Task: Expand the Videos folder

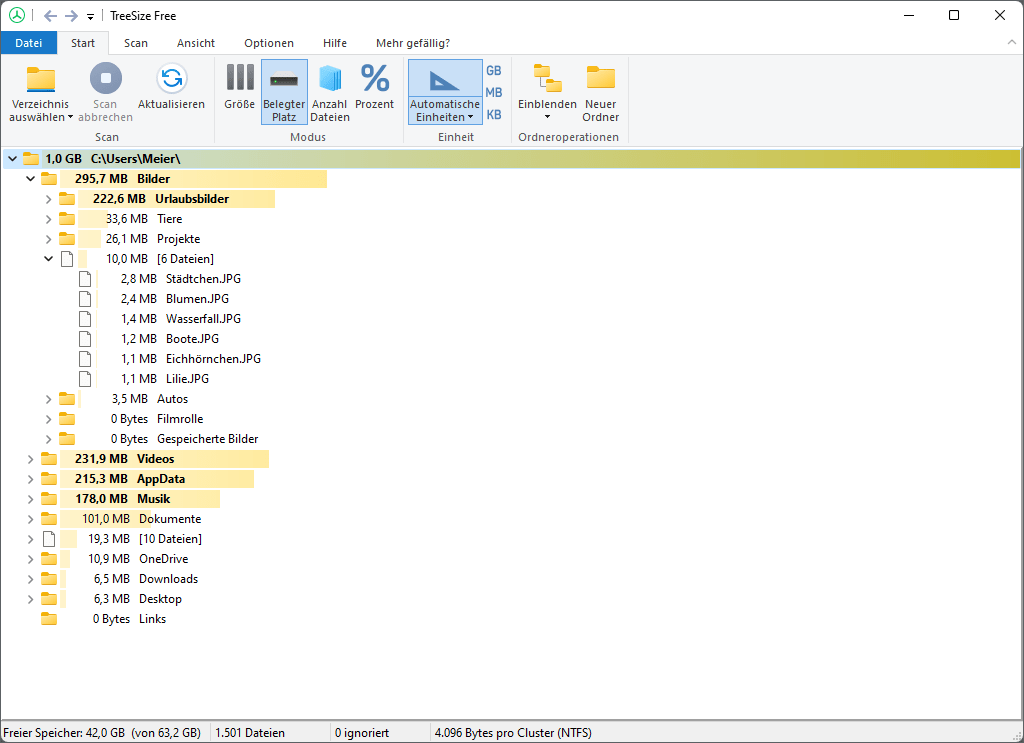Action: (30, 458)
